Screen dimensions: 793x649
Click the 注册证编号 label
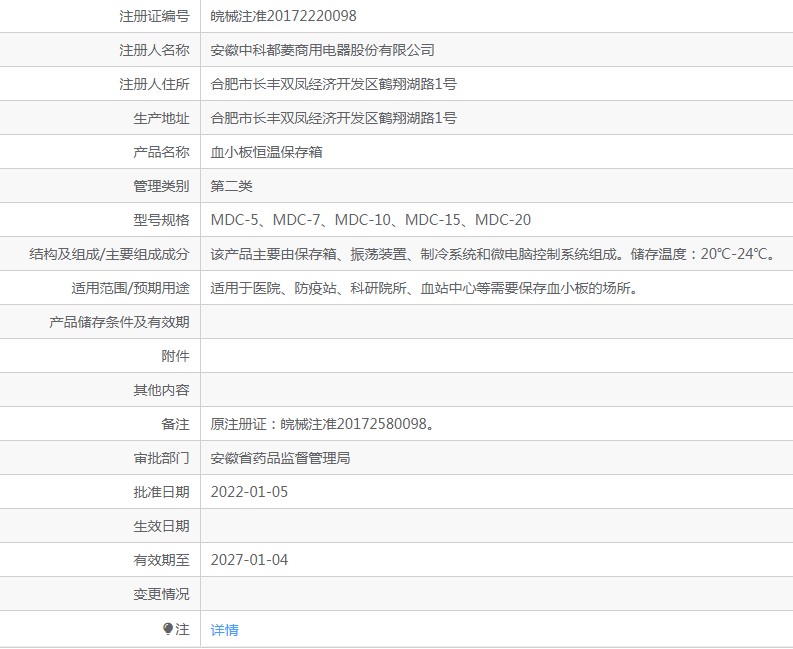click(154, 16)
